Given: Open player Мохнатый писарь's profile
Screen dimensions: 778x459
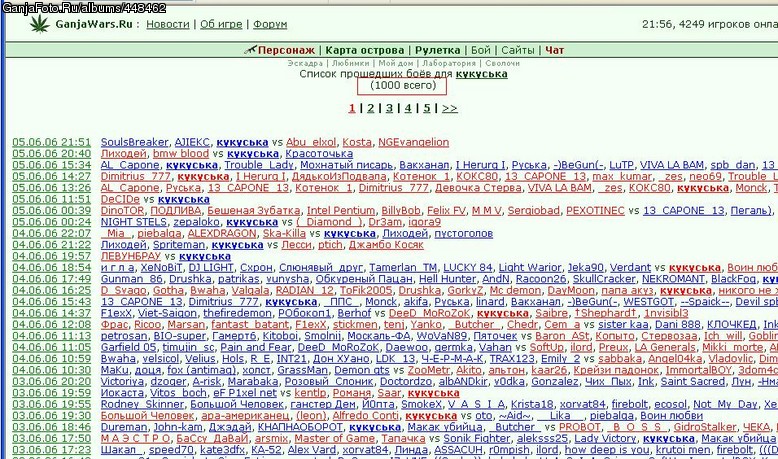Looking at the screenshot, I should click(346, 165).
